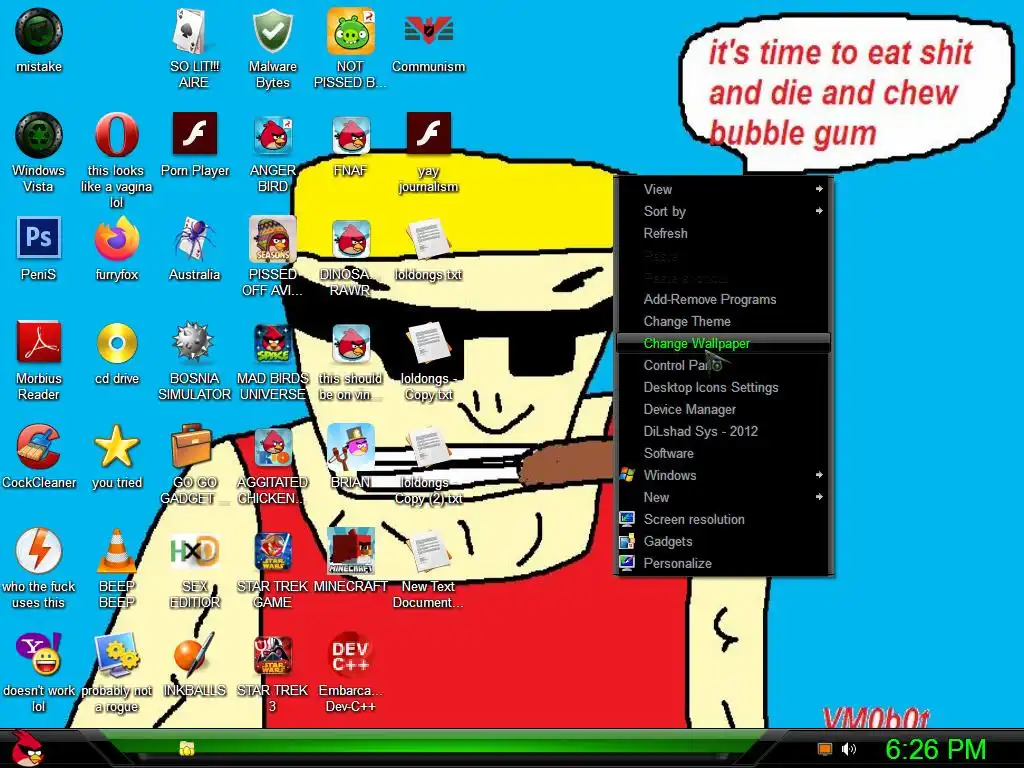Screen dimensions: 1024x768
Task: Open the 'mistake' desktop icon
Action: click(39, 33)
